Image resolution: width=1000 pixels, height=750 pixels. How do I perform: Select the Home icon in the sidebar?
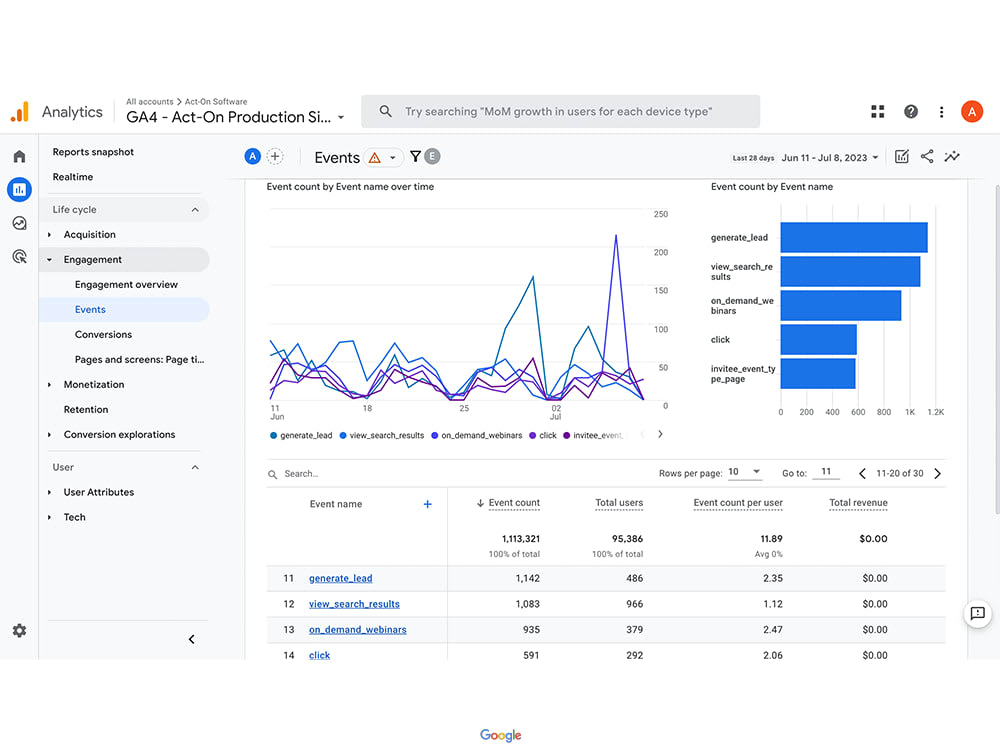tap(18, 156)
